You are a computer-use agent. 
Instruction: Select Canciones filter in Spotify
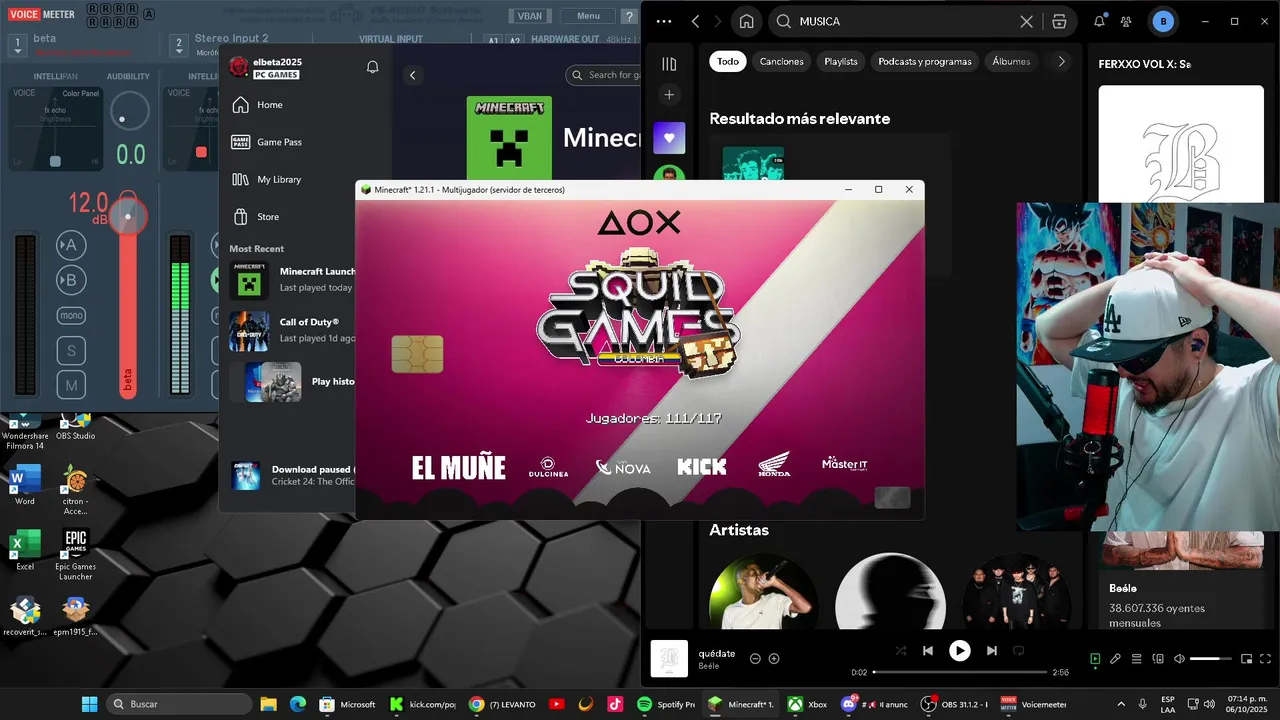pyautogui.click(x=781, y=61)
